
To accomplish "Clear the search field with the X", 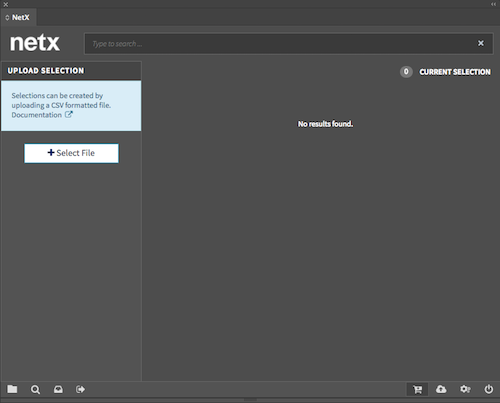I will [481, 43].
